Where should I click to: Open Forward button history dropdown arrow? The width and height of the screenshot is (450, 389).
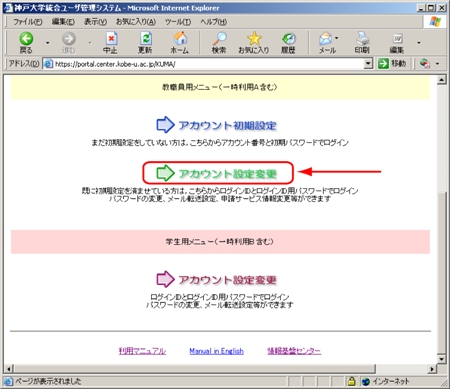[x=90, y=43]
